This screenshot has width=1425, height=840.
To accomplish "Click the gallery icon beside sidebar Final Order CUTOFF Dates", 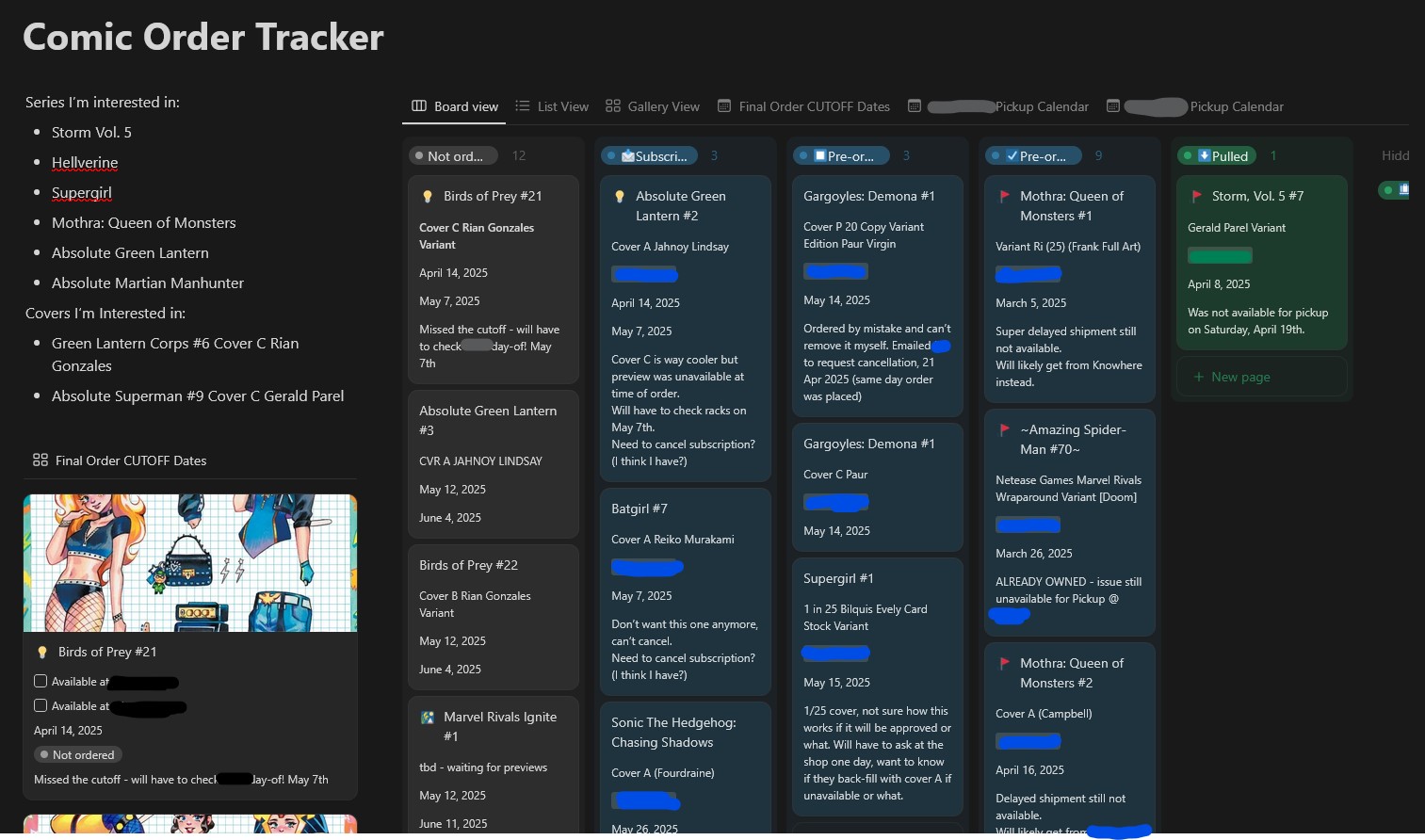I will click(40, 460).
